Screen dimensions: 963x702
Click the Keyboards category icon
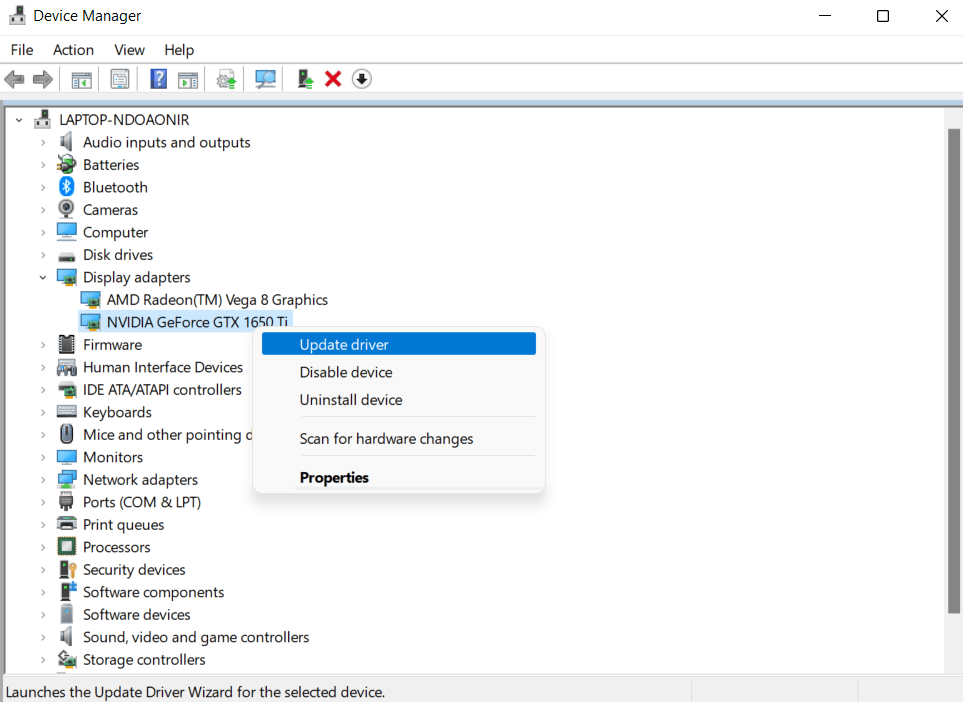[66, 411]
